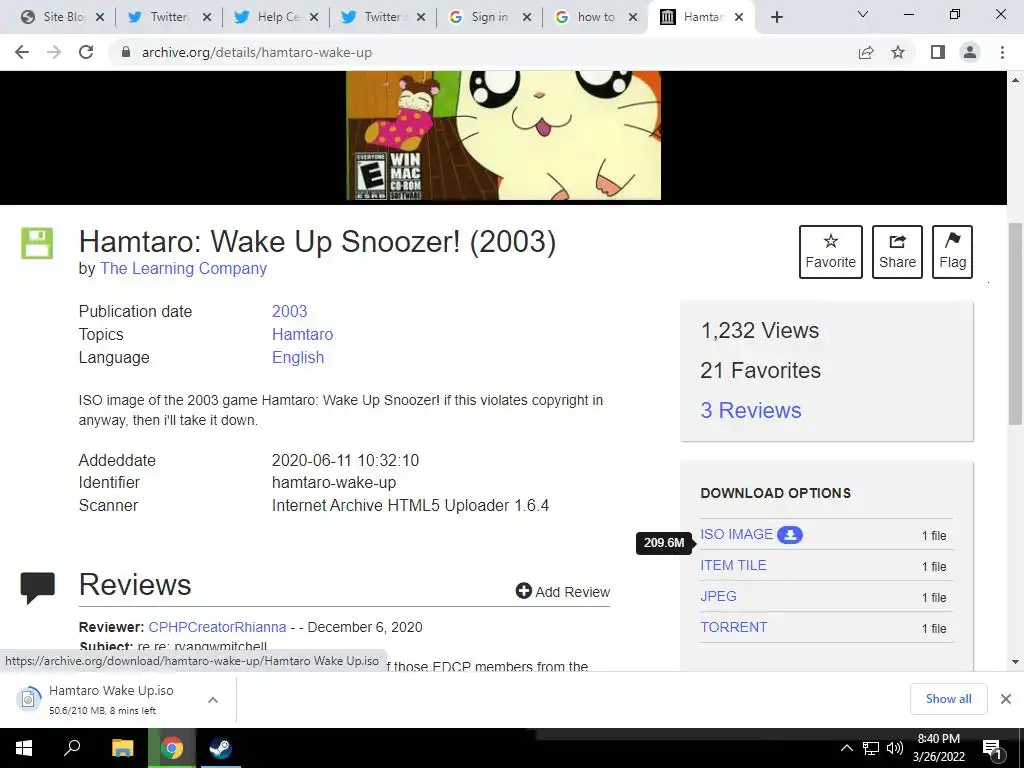The width and height of the screenshot is (1024, 768).
Task: Switch to the Site Blo tab
Action: [x=63, y=17]
